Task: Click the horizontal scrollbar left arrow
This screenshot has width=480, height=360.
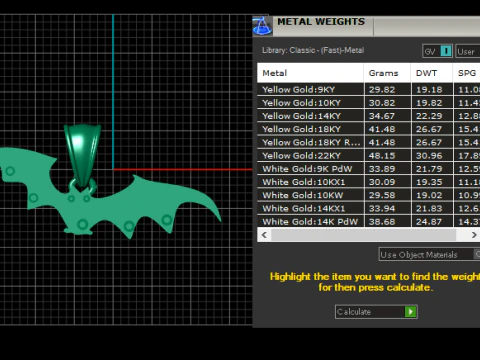Action: pyautogui.click(x=264, y=235)
